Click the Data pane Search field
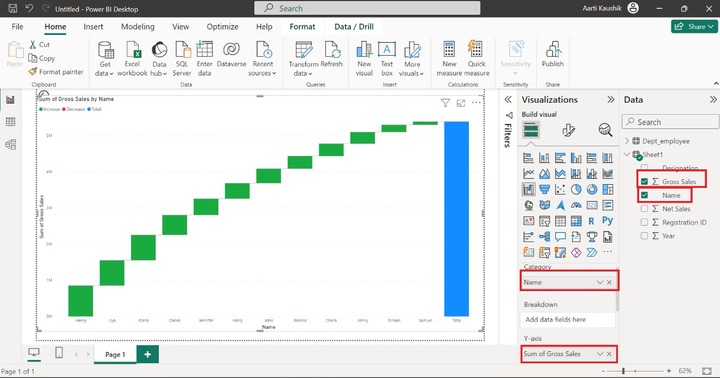 (x=671, y=122)
